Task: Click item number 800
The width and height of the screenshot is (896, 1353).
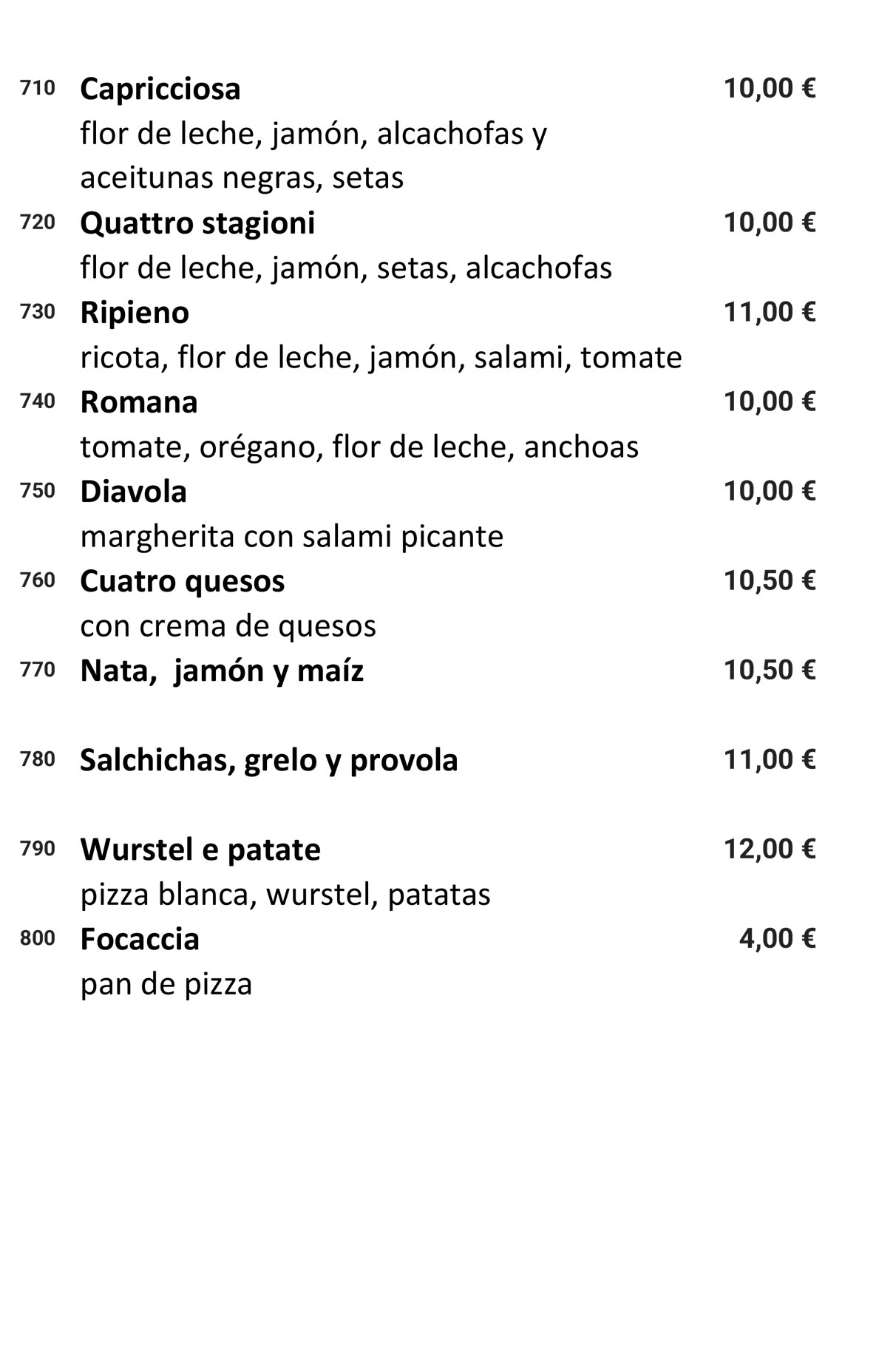Action: click(x=38, y=938)
